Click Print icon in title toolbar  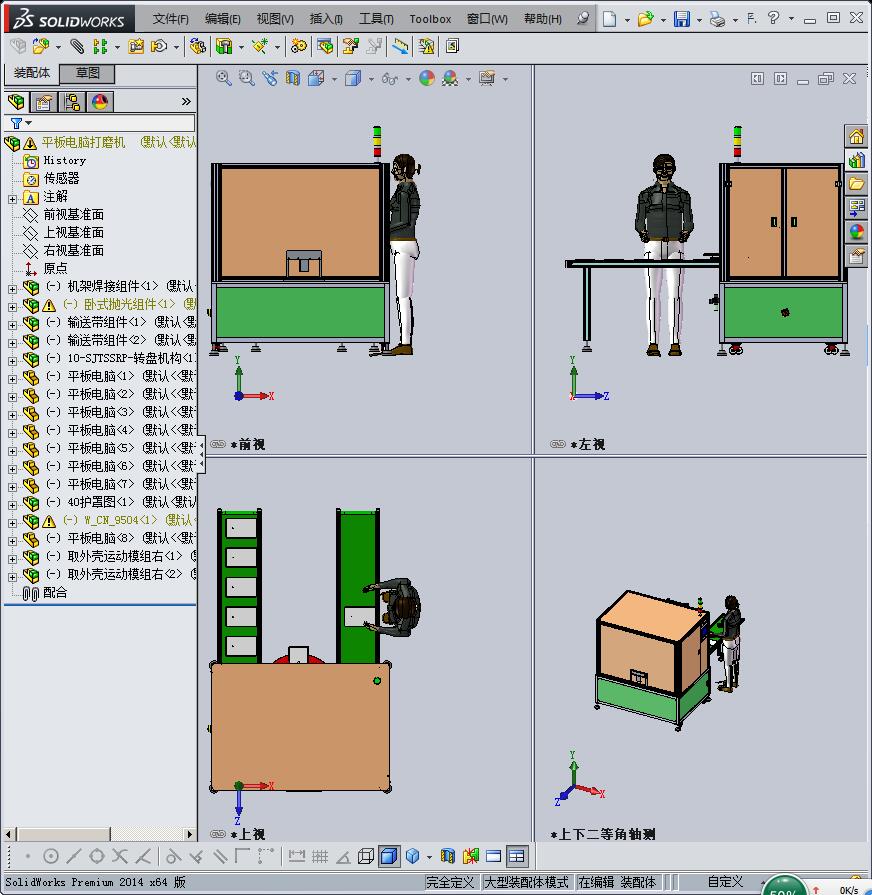click(x=717, y=19)
